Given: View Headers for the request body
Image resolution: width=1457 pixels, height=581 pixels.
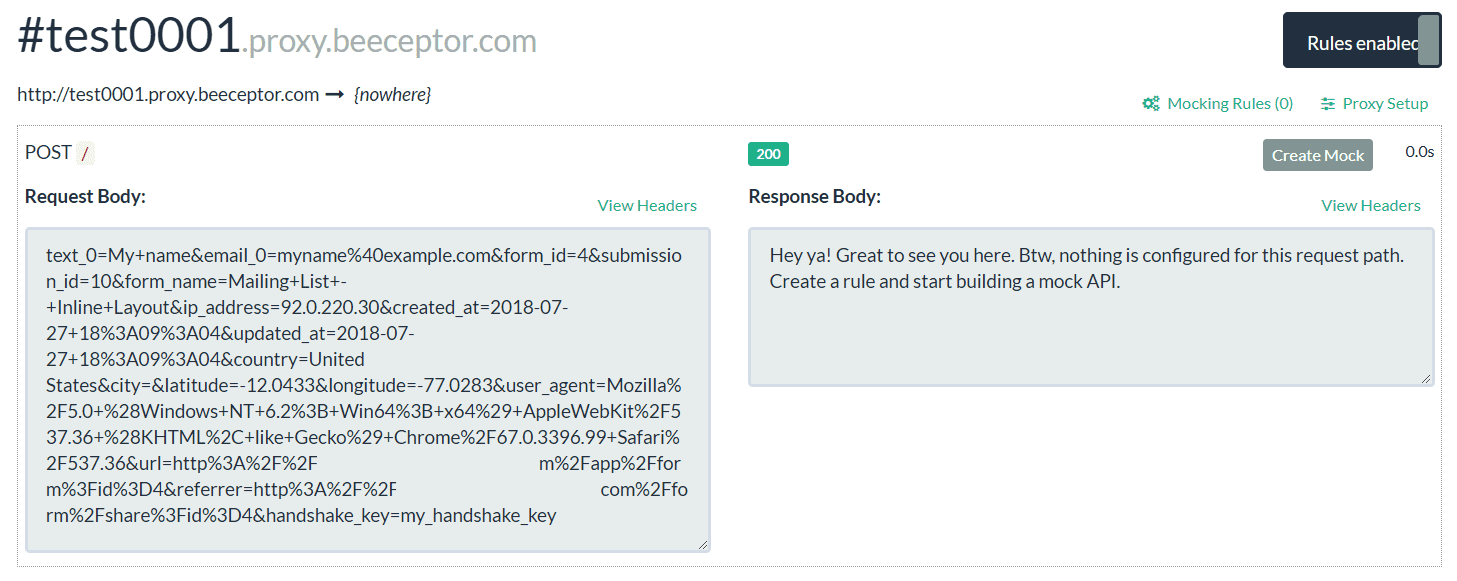Looking at the screenshot, I should click(x=647, y=206).
